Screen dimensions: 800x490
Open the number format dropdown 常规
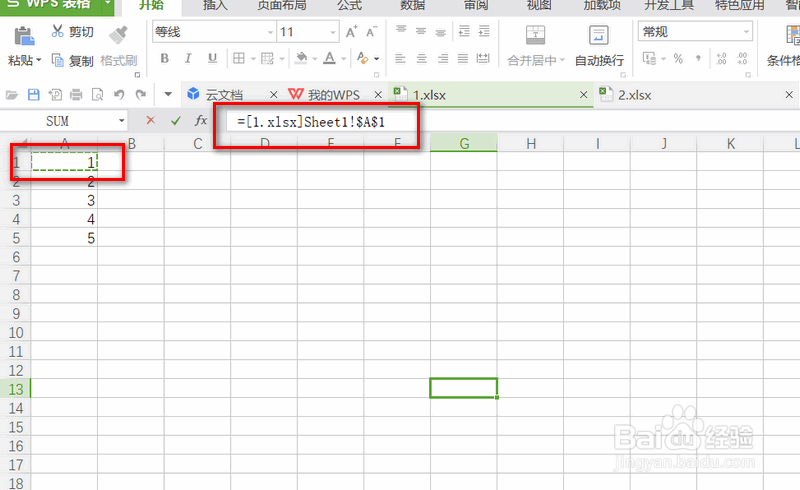pyautogui.click(x=746, y=32)
